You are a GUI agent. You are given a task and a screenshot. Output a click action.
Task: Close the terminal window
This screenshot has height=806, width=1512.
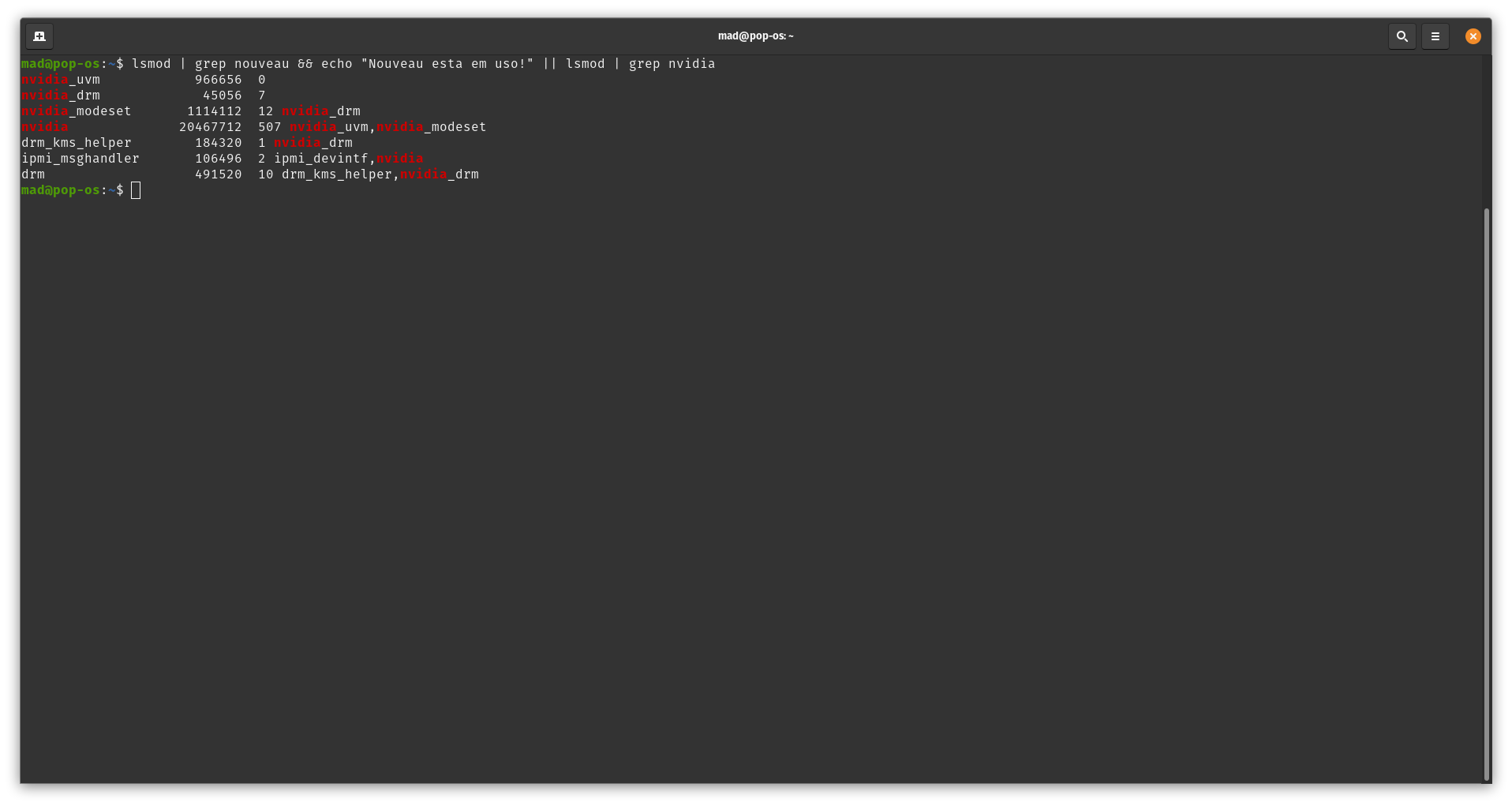[x=1473, y=36]
